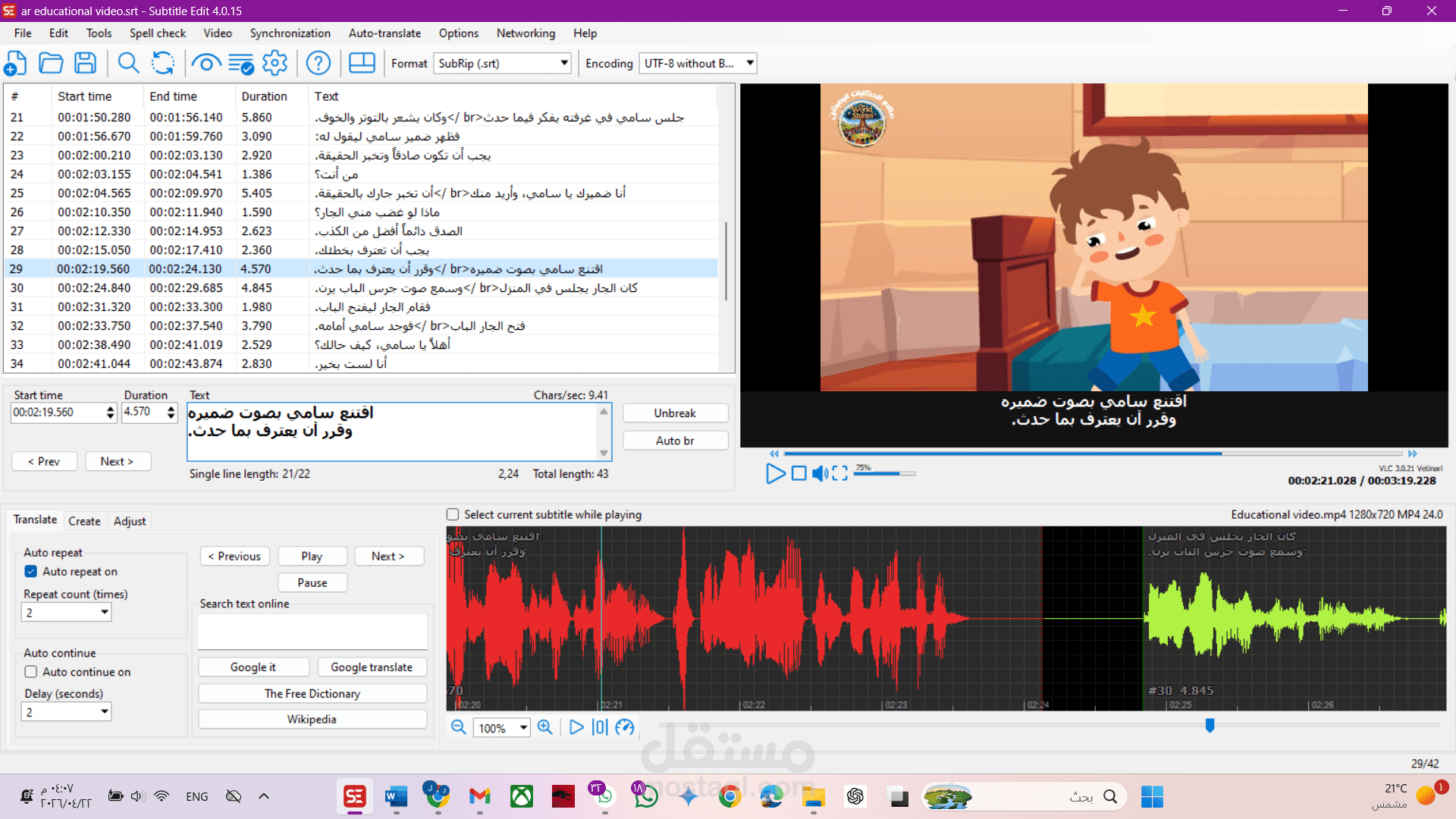Open the playback speed gauge in waveform toolbar
The width and height of the screenshot is (1456, 819).
(626, 727)
